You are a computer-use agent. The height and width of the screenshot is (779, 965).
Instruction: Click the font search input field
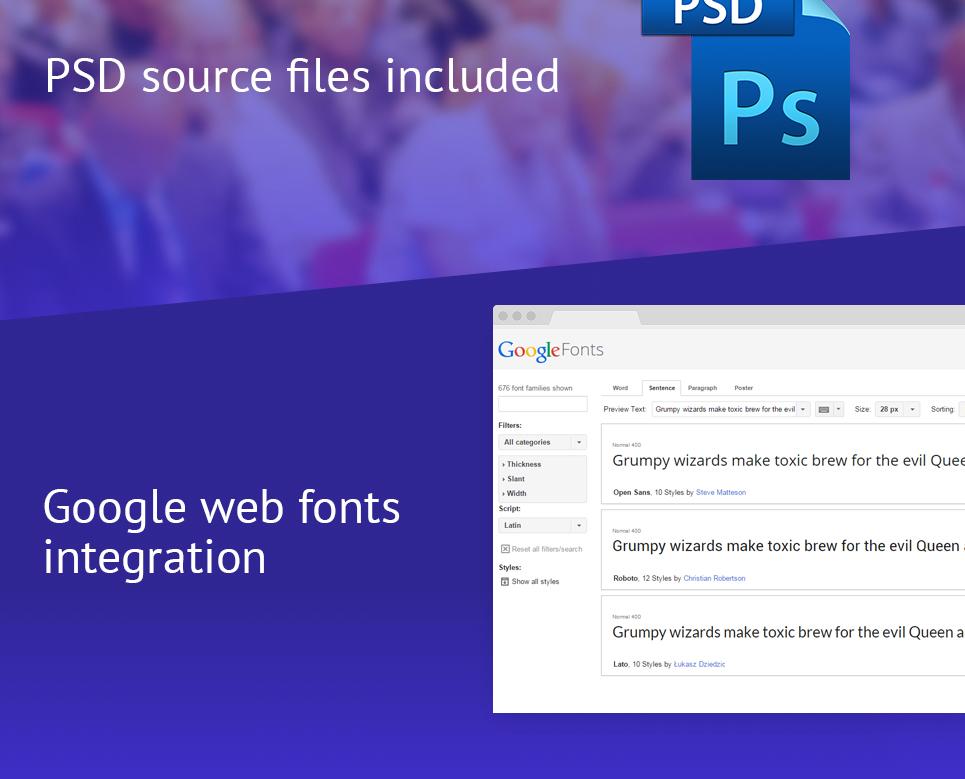tap(543, 404)
